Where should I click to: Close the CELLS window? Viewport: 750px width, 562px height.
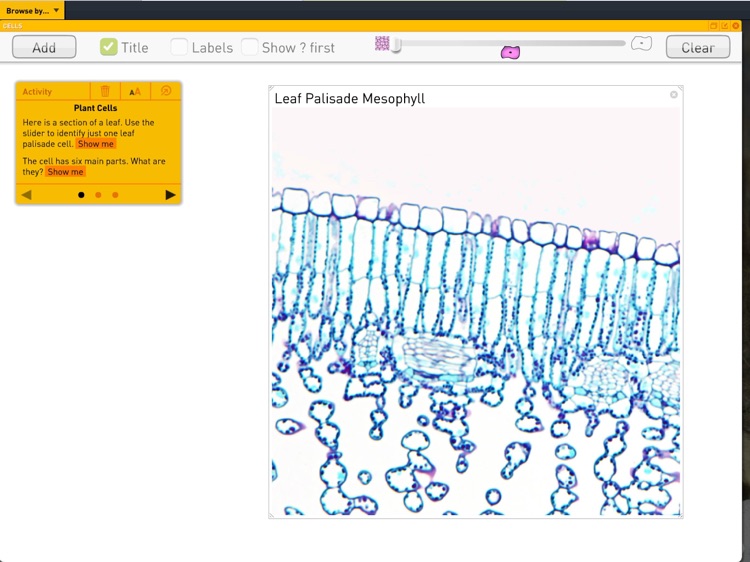pyautogui.click(x=736, y=26)
